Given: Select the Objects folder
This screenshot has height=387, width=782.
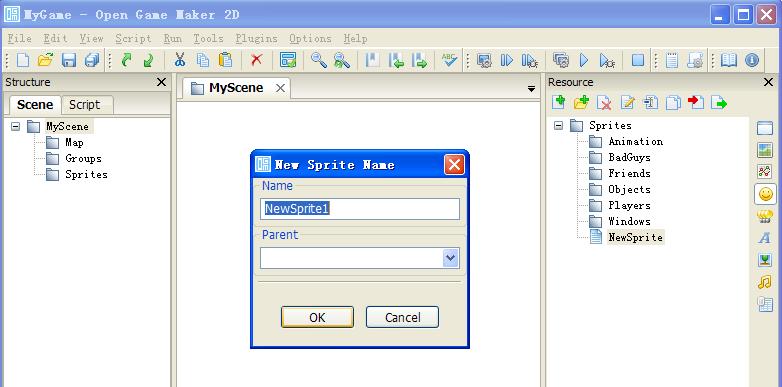Looking at the screenshot, I should coord(629,190).
